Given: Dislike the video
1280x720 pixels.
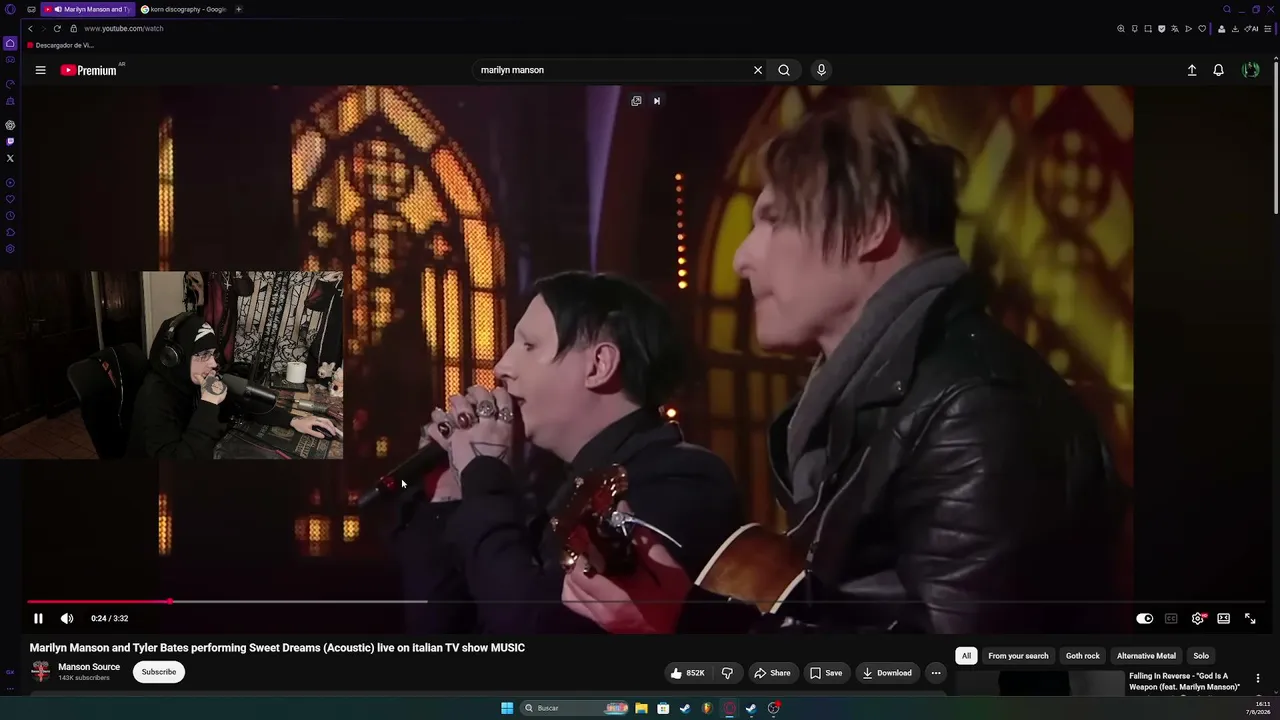Looking at the screenshot, I should pyautogui.click(x=727, y=673).
